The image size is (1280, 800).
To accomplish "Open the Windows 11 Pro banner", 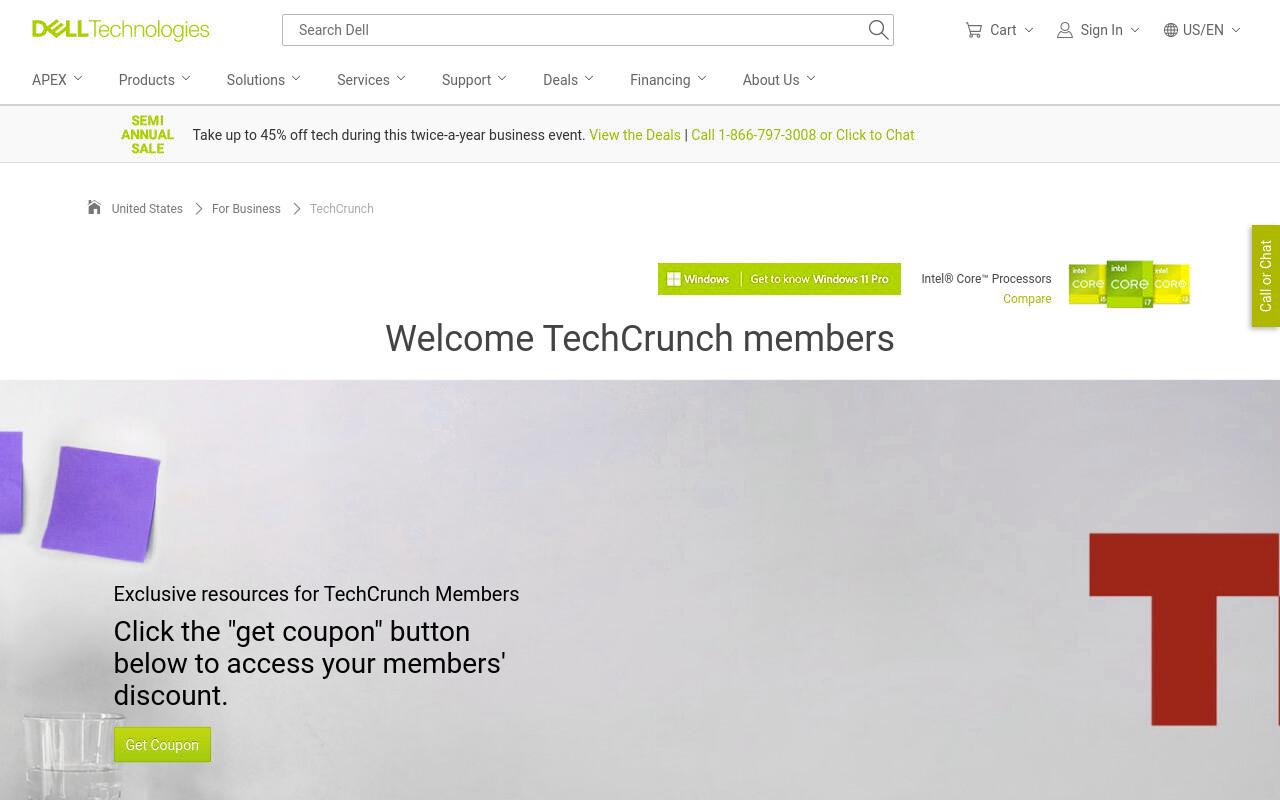I will click(779, 279).
